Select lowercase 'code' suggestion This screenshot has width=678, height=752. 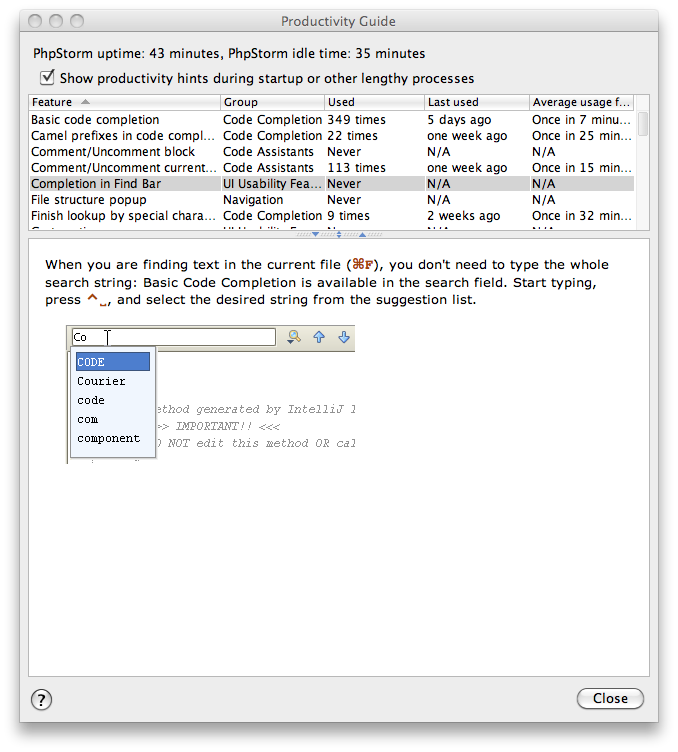[x=113, y=400]
